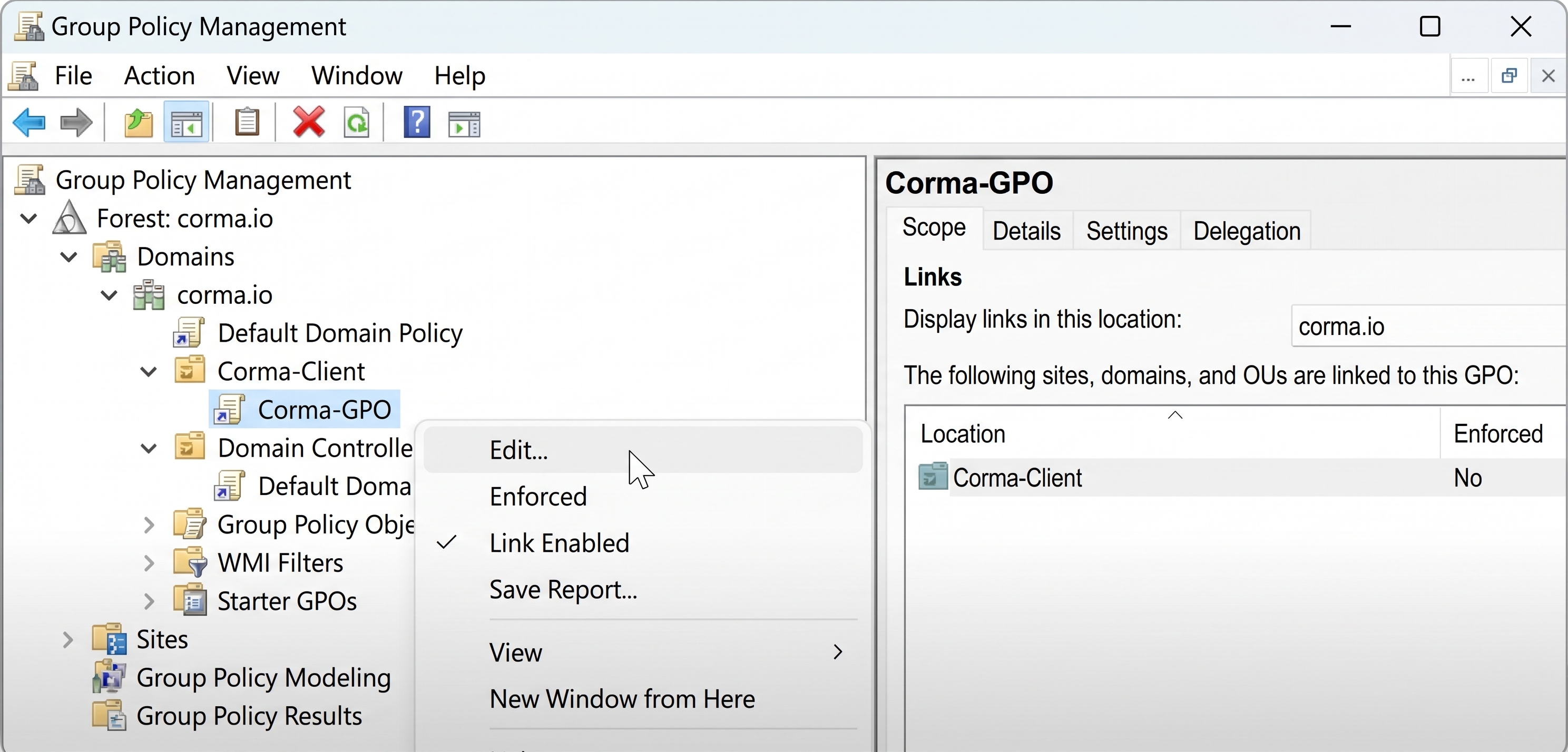Image resolution: width=1568 pixels, height=752 pixels.
Task: Expand the WMI Filters node
Action: click(x=149, y=563)
